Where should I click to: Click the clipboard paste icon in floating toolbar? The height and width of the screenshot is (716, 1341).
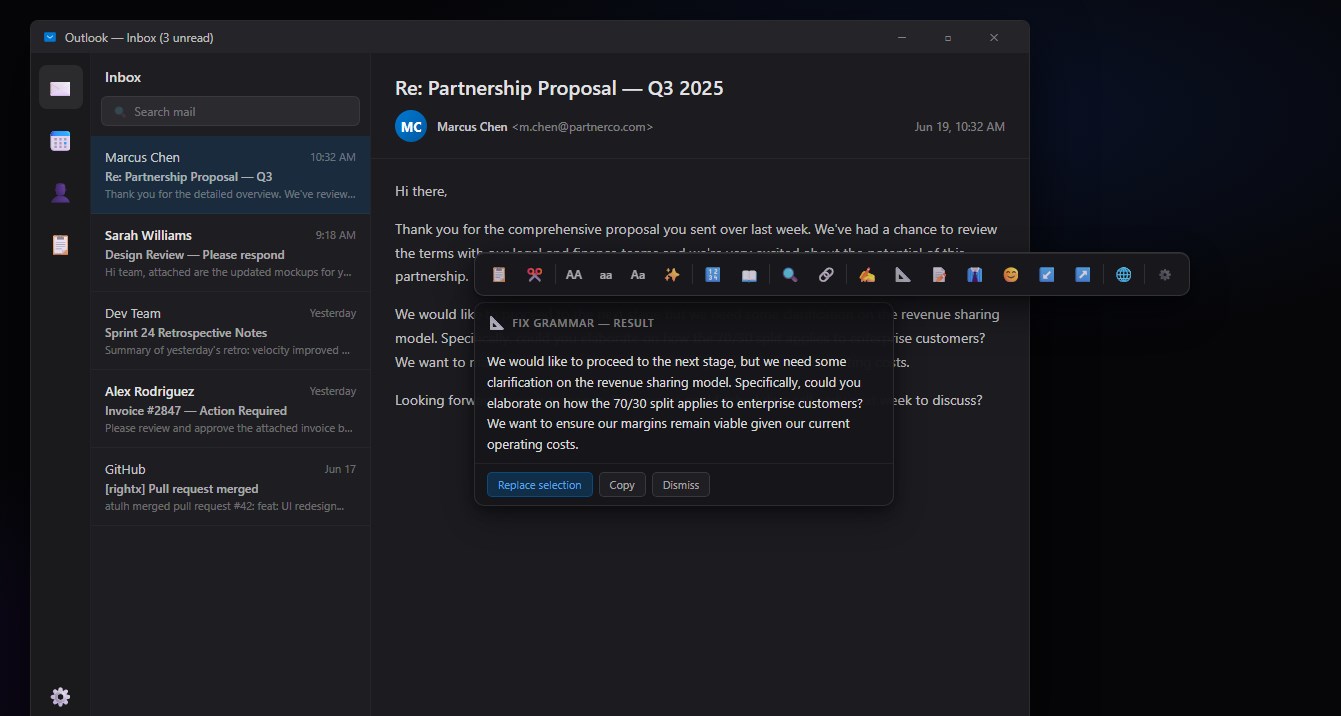499,274
